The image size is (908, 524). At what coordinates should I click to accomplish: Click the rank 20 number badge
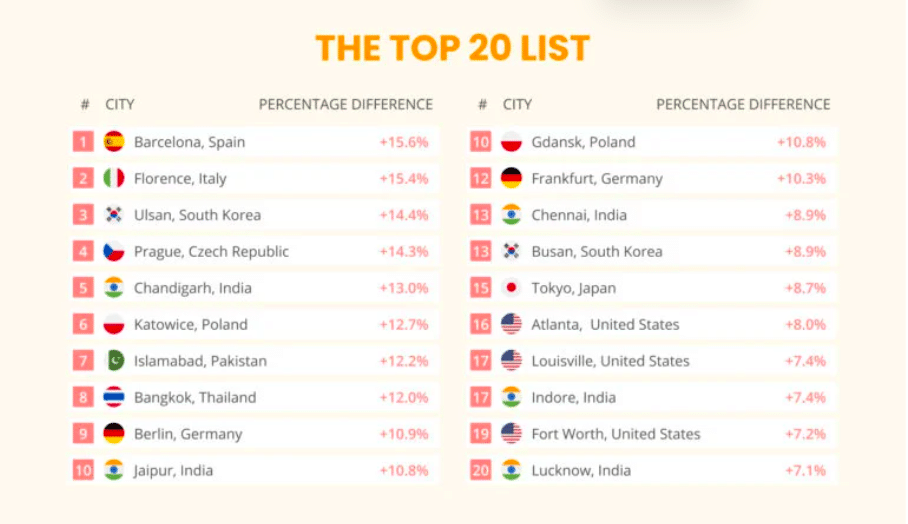pyautogui.click(x=481, y=470)
